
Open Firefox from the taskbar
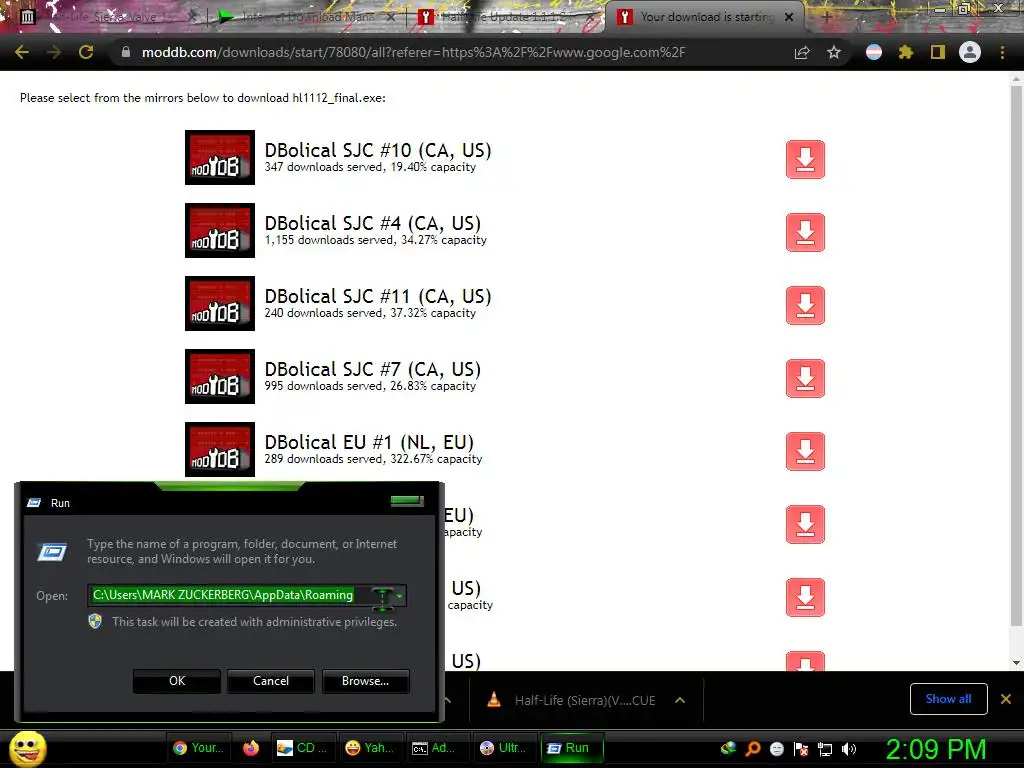tap(251, 748)
